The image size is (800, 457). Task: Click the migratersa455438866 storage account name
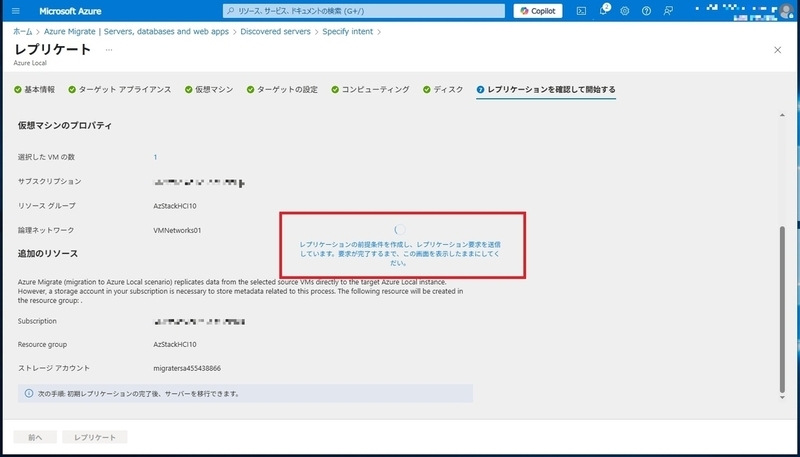click(187, 368)
